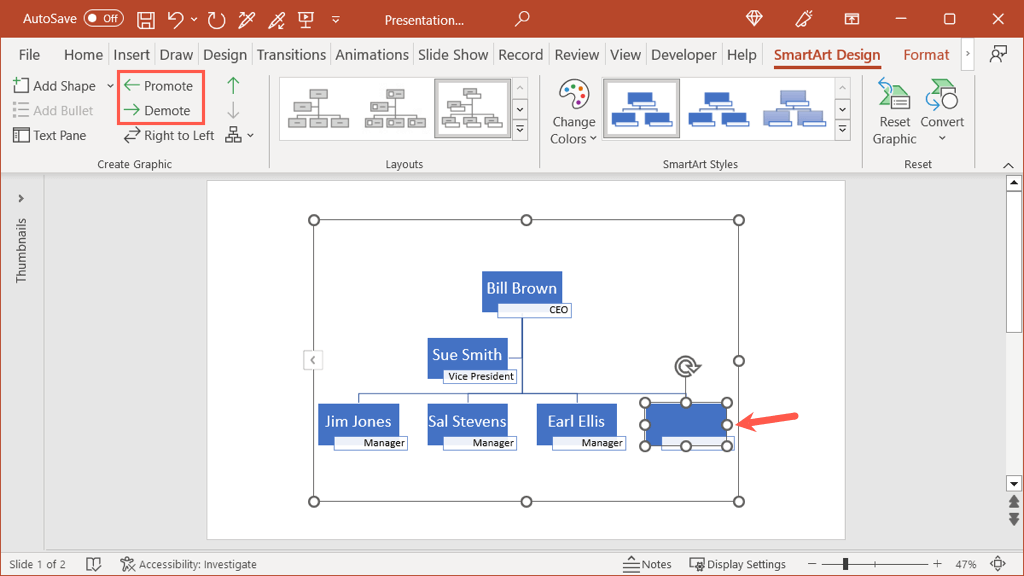Click Add Shape button

tap(55, 86)
